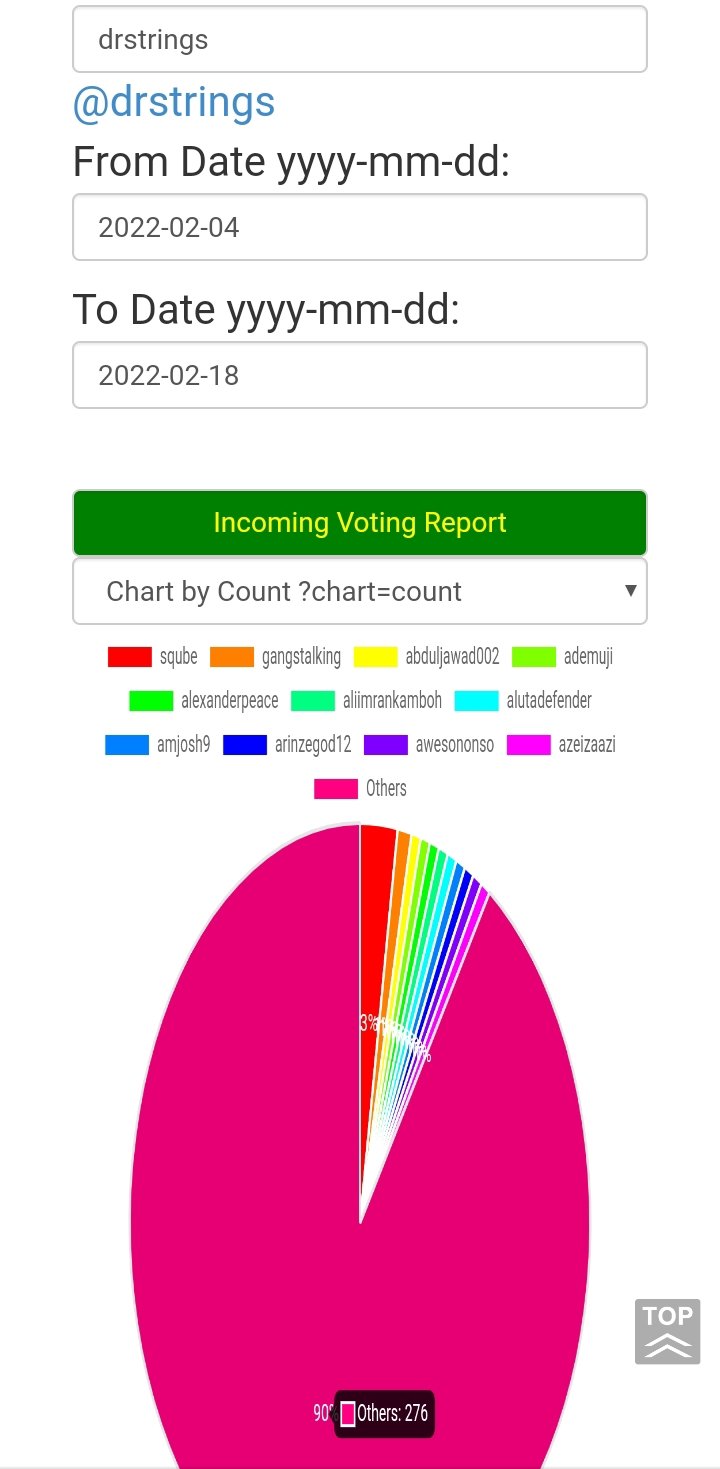Click the username field containing drstrings
720x1469 pixels.
360,40
